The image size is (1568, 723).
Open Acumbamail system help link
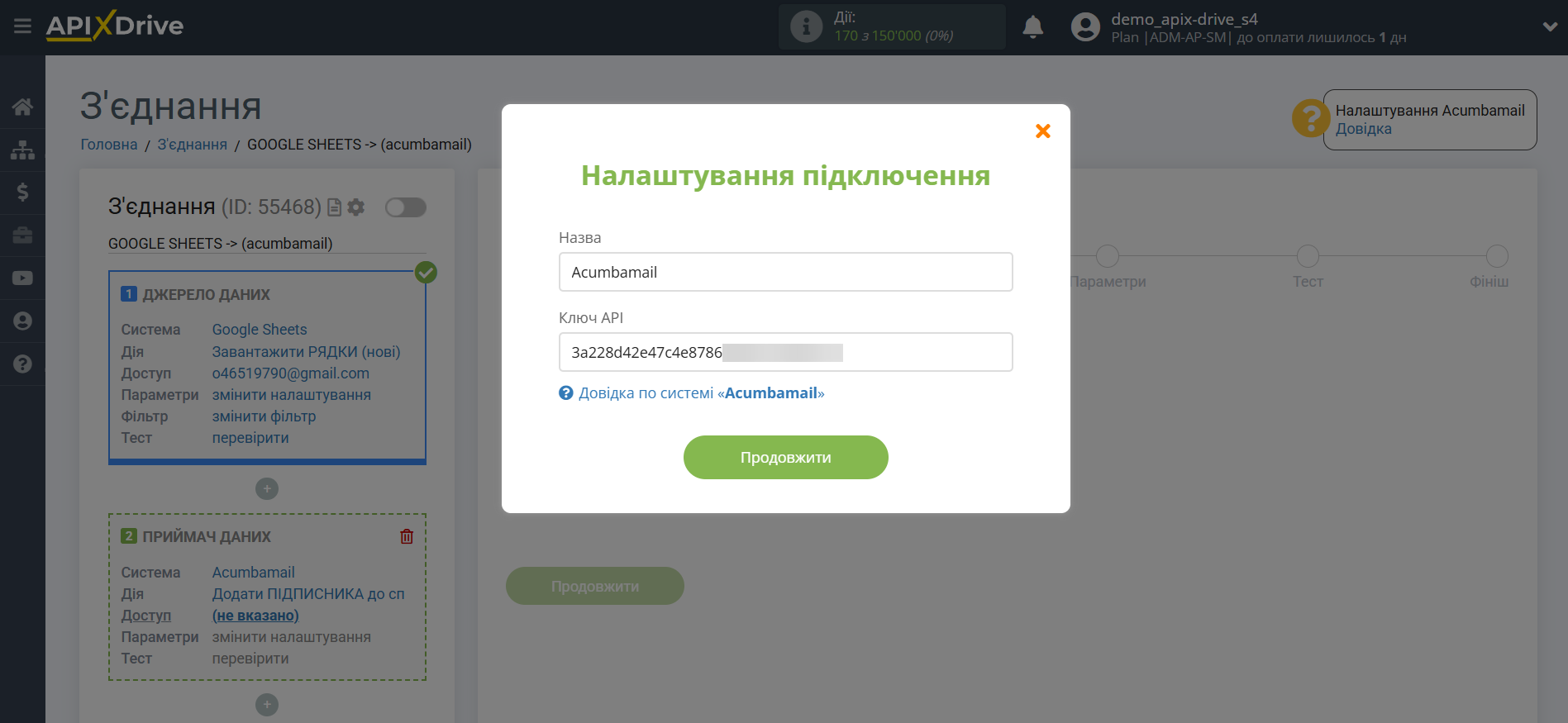tap(700, 393)
